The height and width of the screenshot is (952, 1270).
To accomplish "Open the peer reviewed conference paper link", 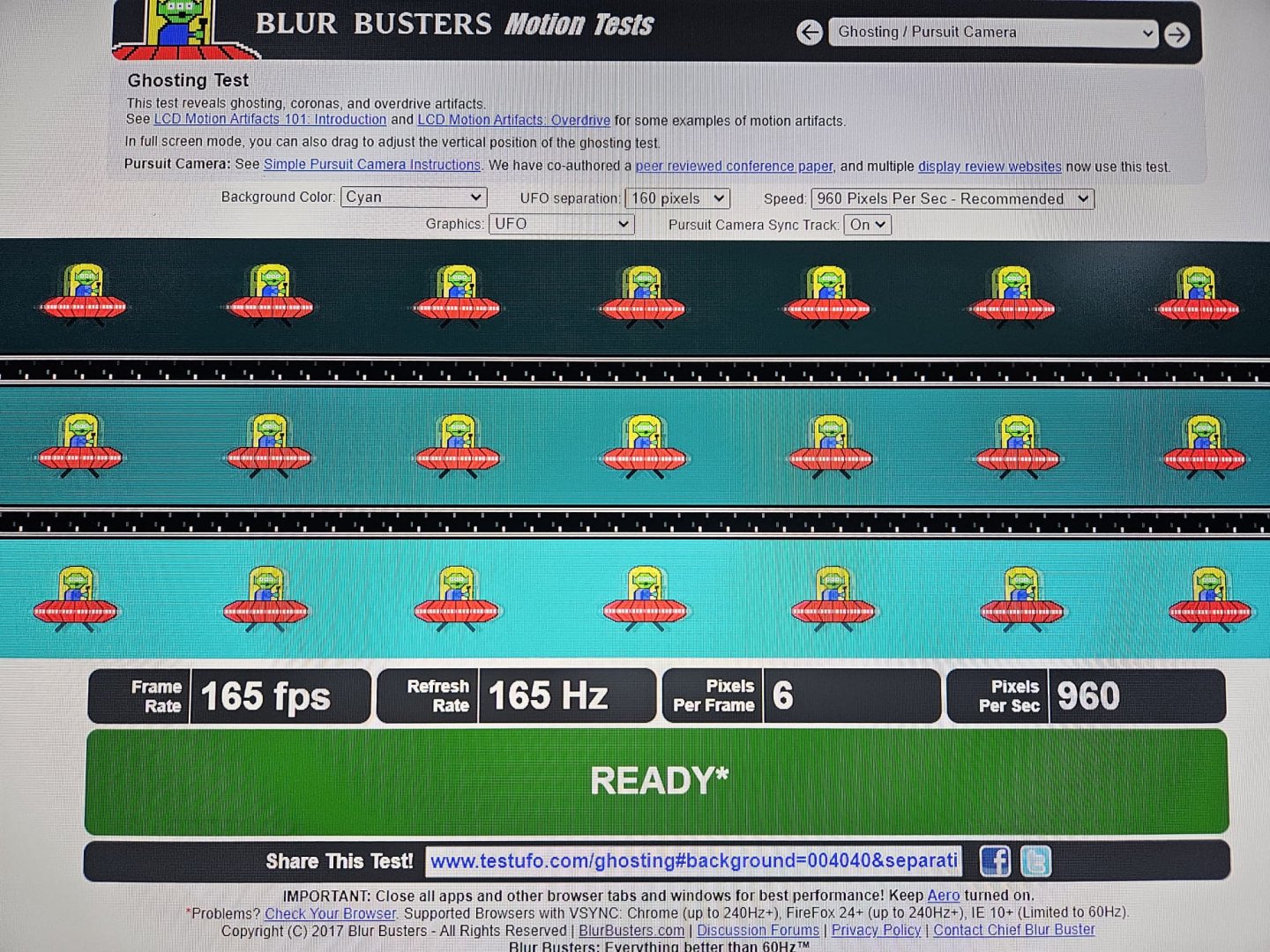I will [734, 166].
